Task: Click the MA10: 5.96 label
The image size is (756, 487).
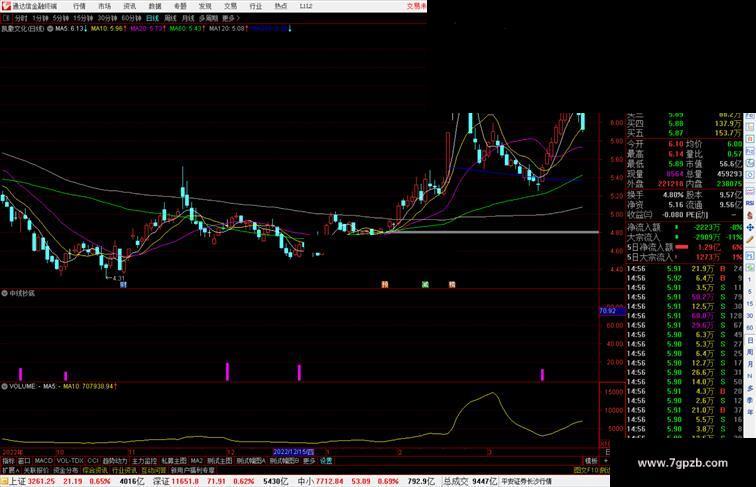Action: (x=108, y=29)
